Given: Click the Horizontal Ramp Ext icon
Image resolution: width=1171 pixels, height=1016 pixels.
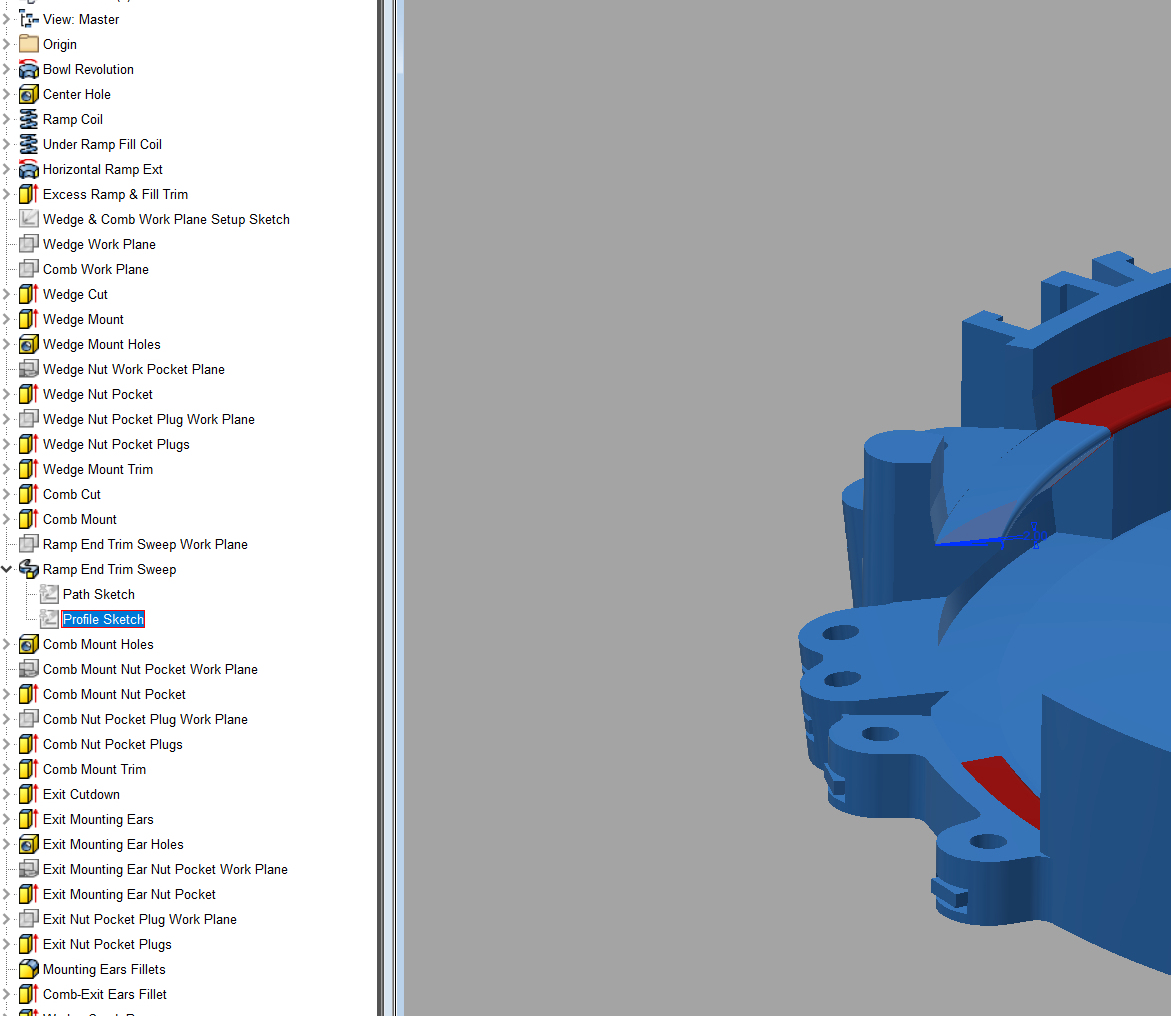Looking at the screenshot, I should (28, 169).
